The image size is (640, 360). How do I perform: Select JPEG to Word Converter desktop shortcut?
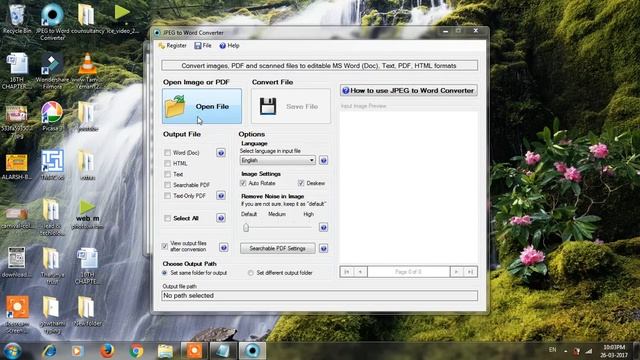tap(52, 21)
